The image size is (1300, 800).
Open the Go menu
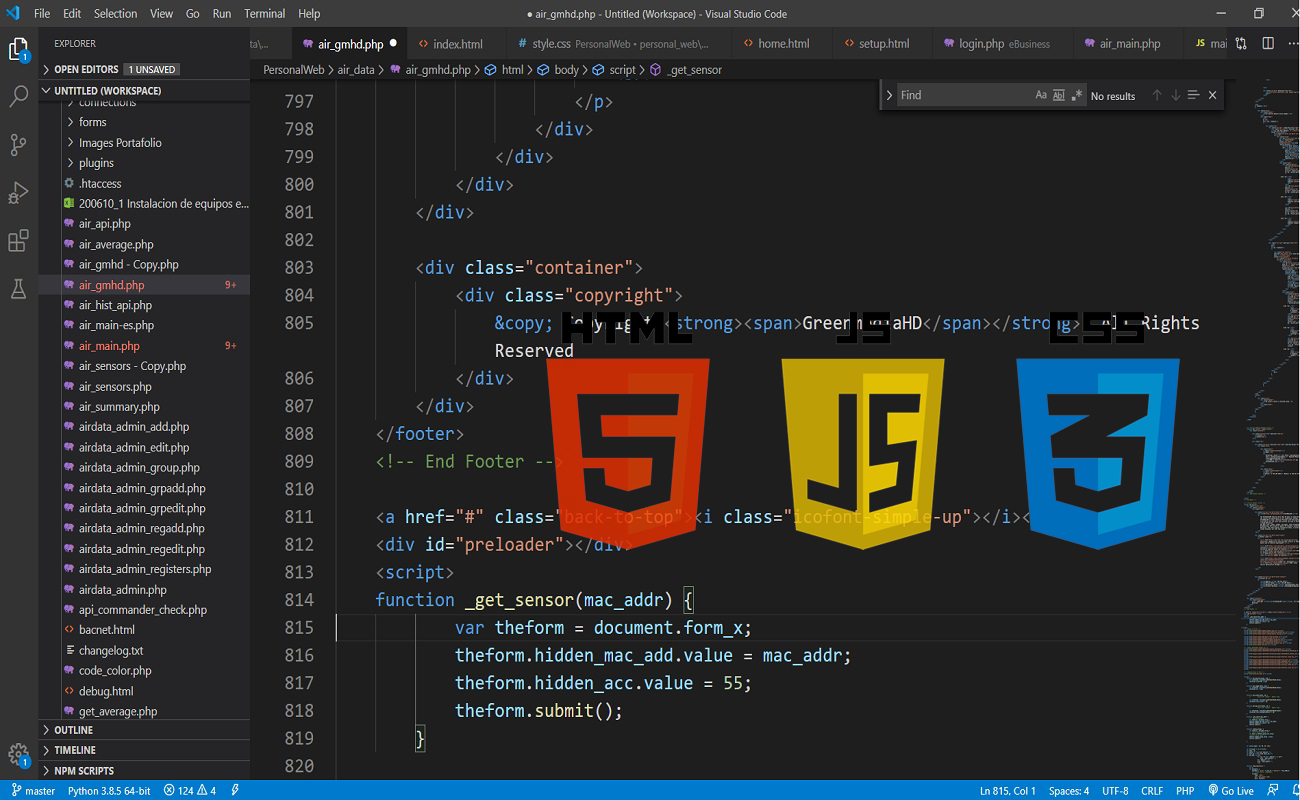193,14
